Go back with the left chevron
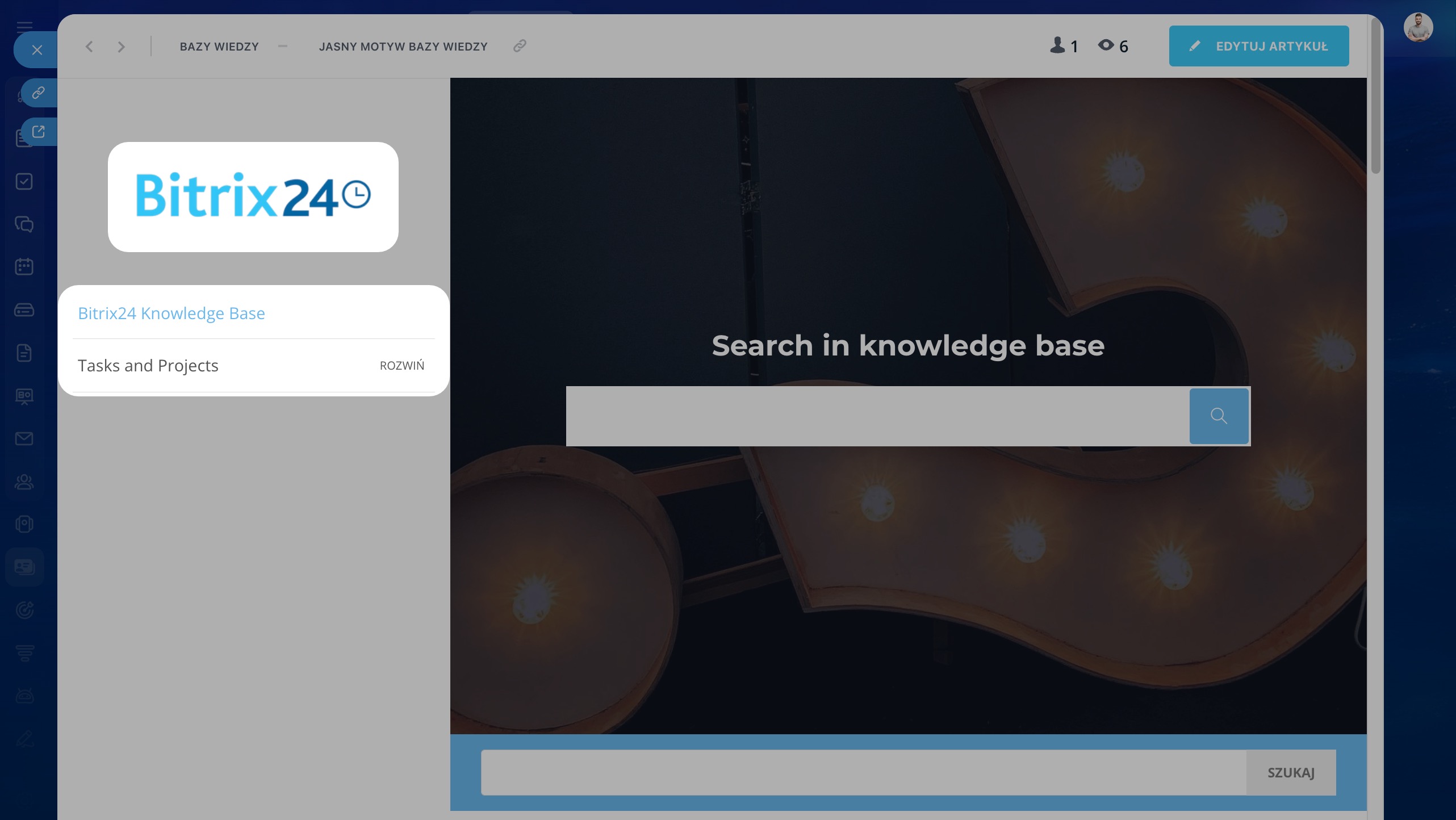Screen dimensions: 1456x820 tap(89, 47)
